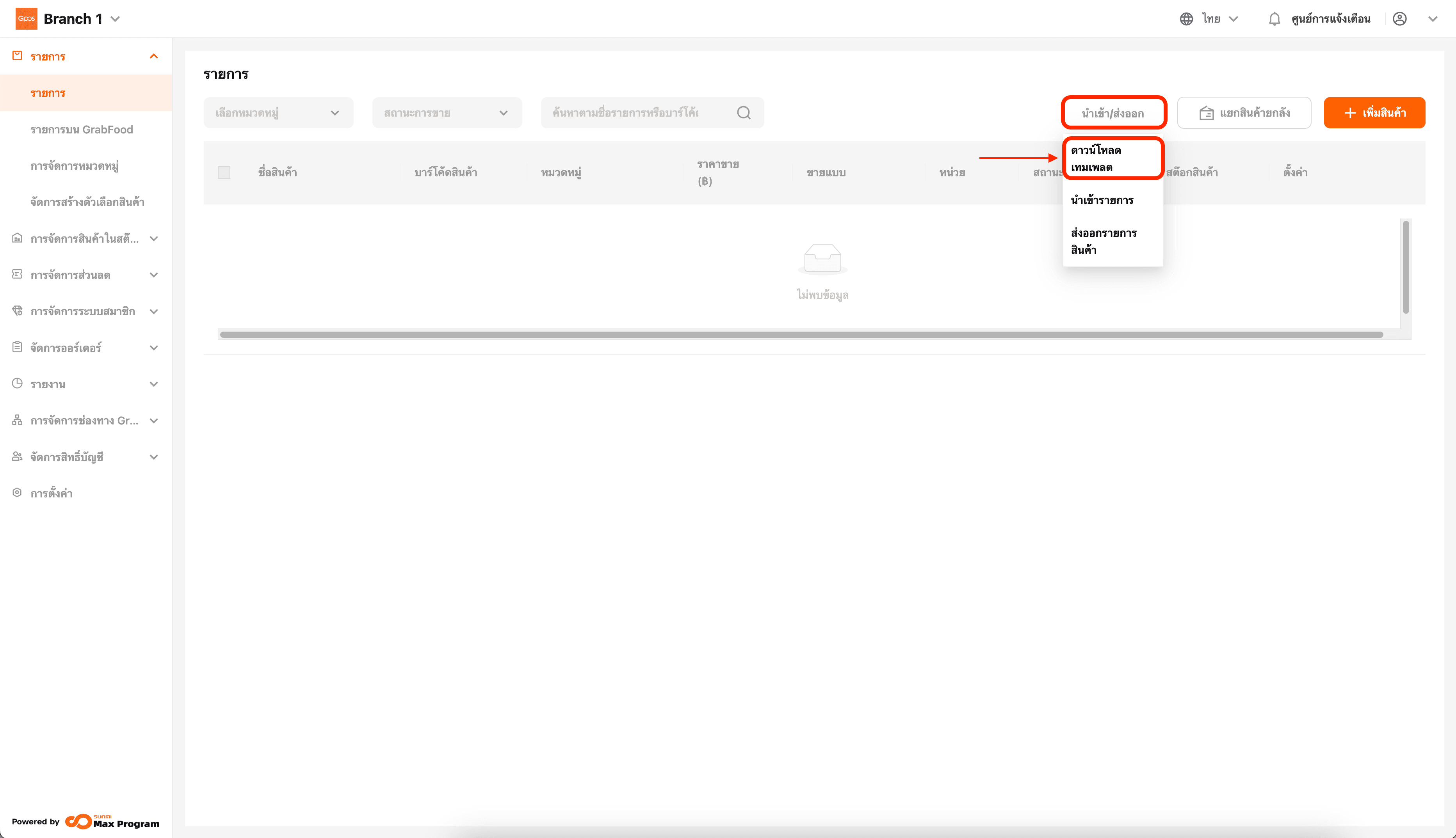This screenshot has height=838, width=1456.
Task: Collapse the รายการ sidebar section chevron
Action: coord(154,57)
